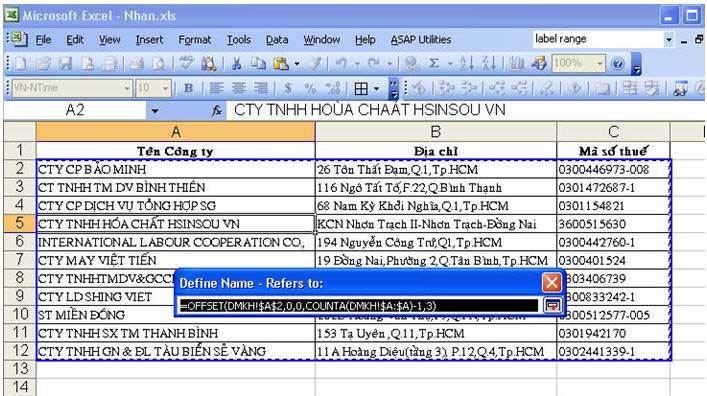This screenshot has width=707, height=396.
Task: Open the font size 10 dropdown
Action: (x=165, y=88)
